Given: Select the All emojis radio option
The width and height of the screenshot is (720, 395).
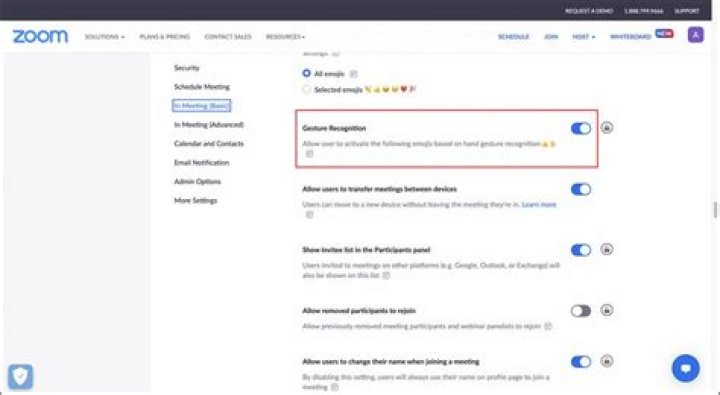Looking at the screenshot, I should click(x=306, y=73).
